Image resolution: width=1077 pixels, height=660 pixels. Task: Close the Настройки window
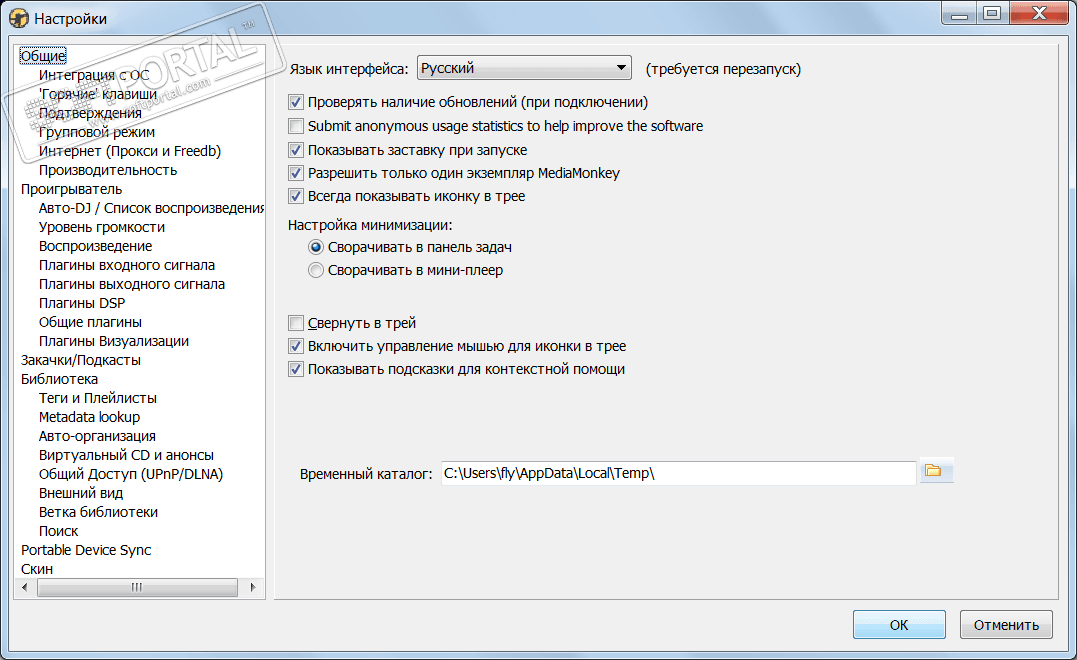click(1039, 13)
